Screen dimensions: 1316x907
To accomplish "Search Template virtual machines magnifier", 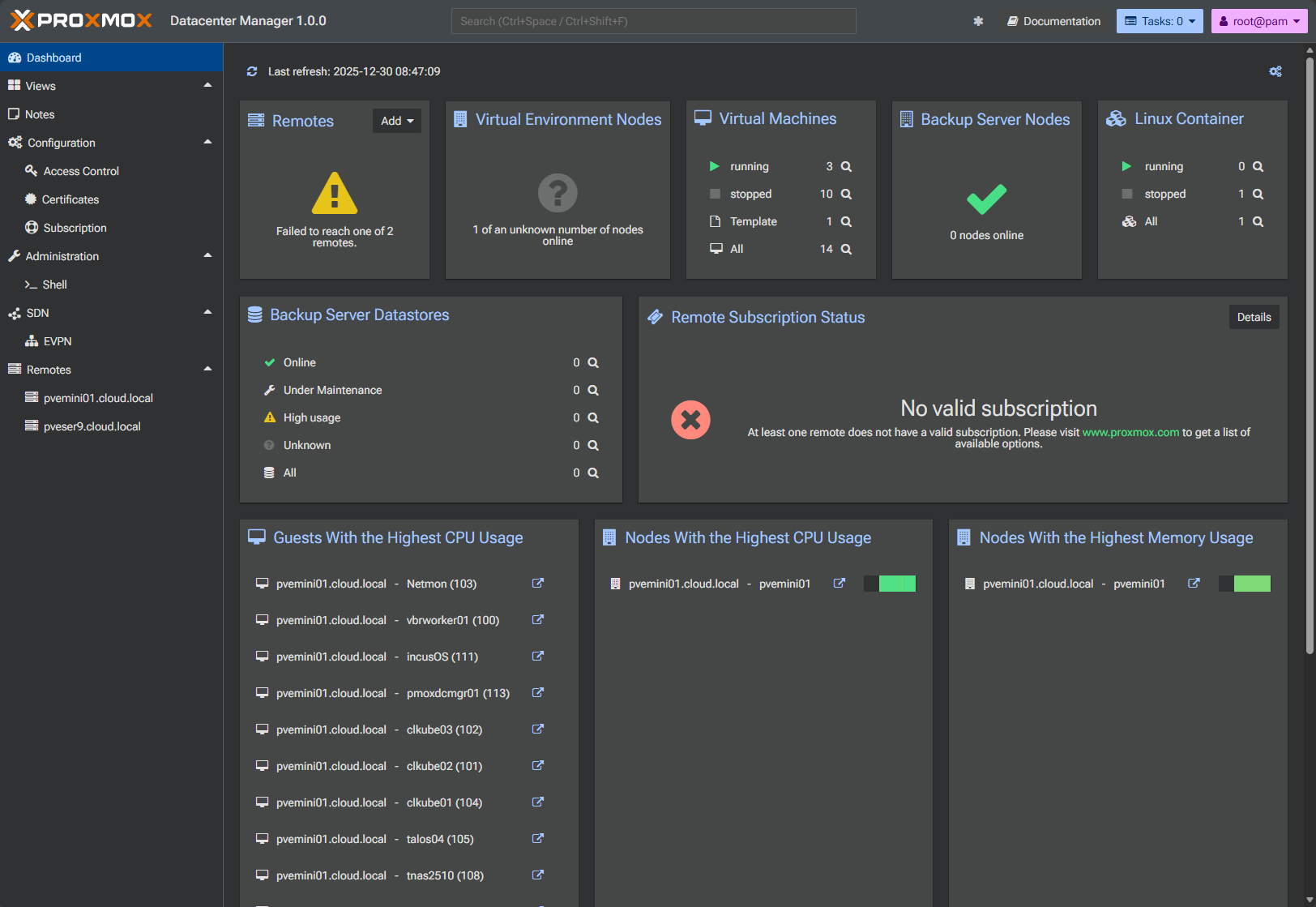I will click(846, 221).
